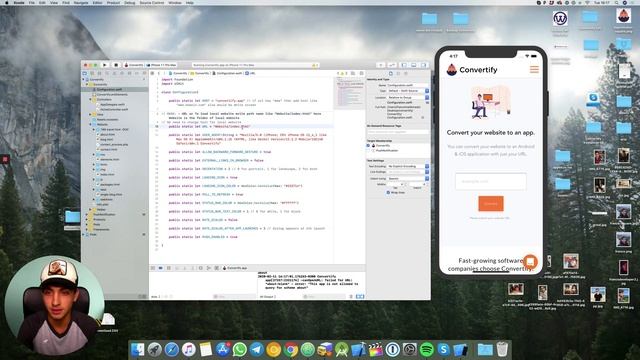The image size is (640, 360).
Task: Open Telegram from the Dock
Action: 257,349
